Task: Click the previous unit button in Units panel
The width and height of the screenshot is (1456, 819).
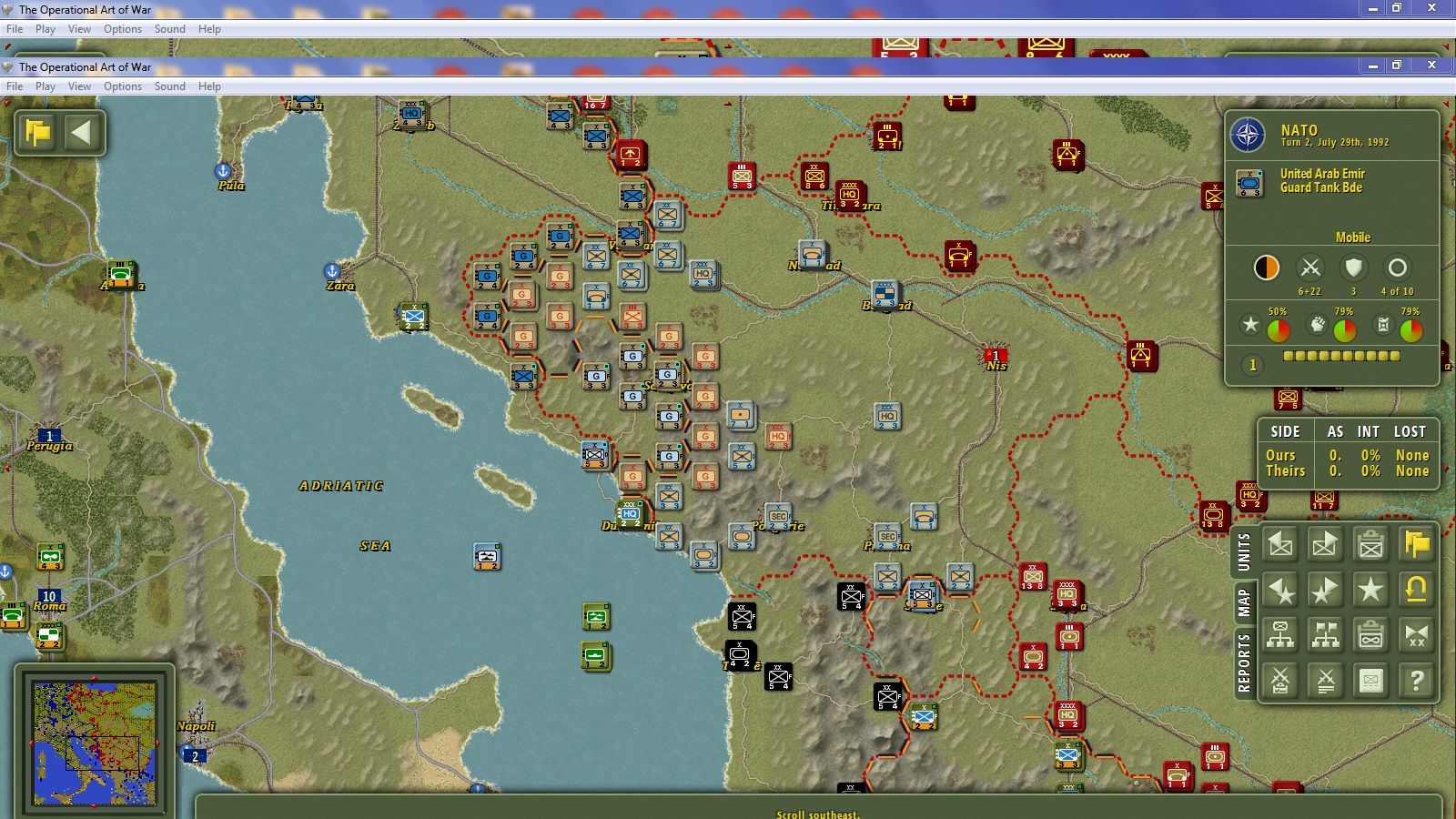Action: [x=1280, y=544]
